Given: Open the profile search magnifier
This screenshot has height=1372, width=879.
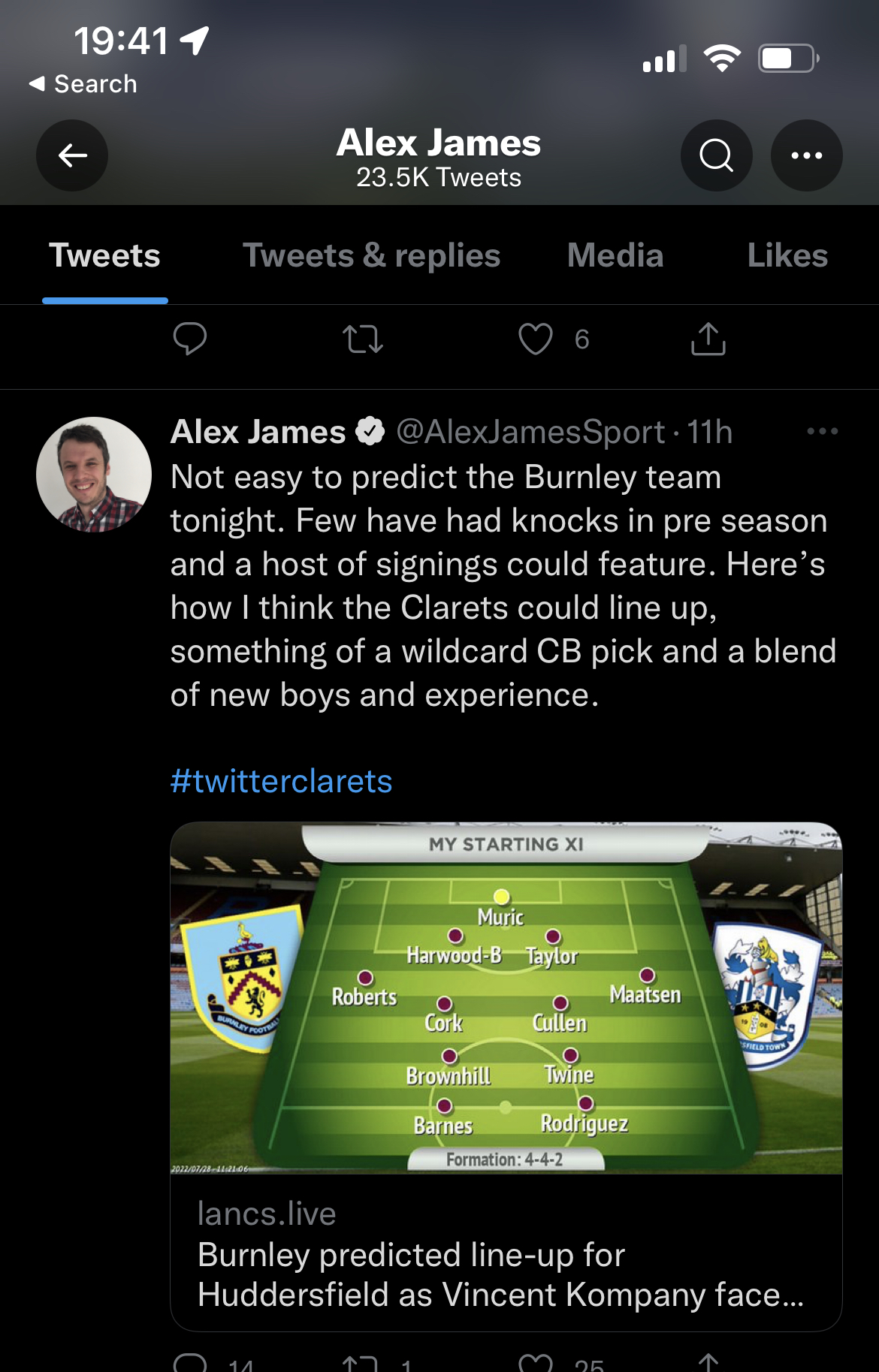Looking at the screenshot, I should [716, 155].
